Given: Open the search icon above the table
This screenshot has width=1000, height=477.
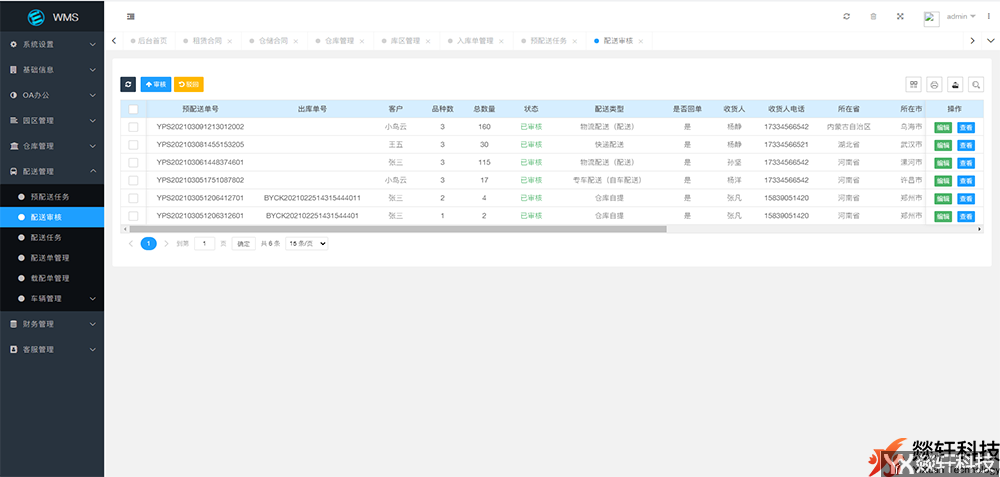Looking at the screenshot, I should pos(976,85).
